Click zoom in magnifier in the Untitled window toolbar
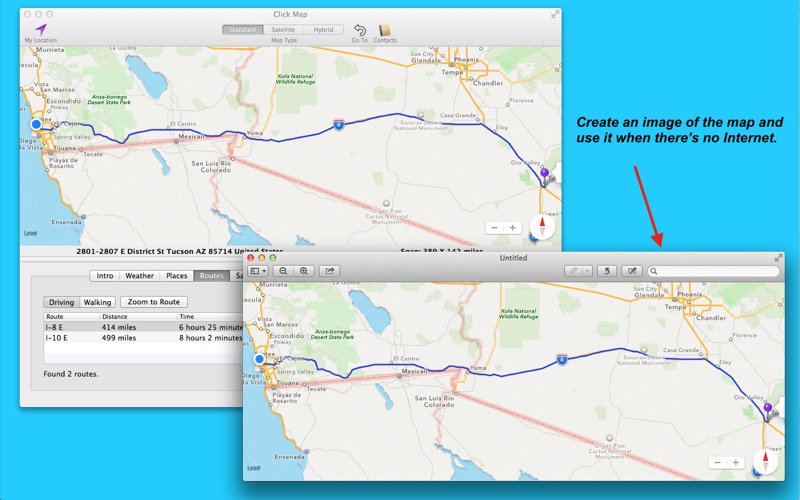This screenshot has width=800, height=500. 304,271
